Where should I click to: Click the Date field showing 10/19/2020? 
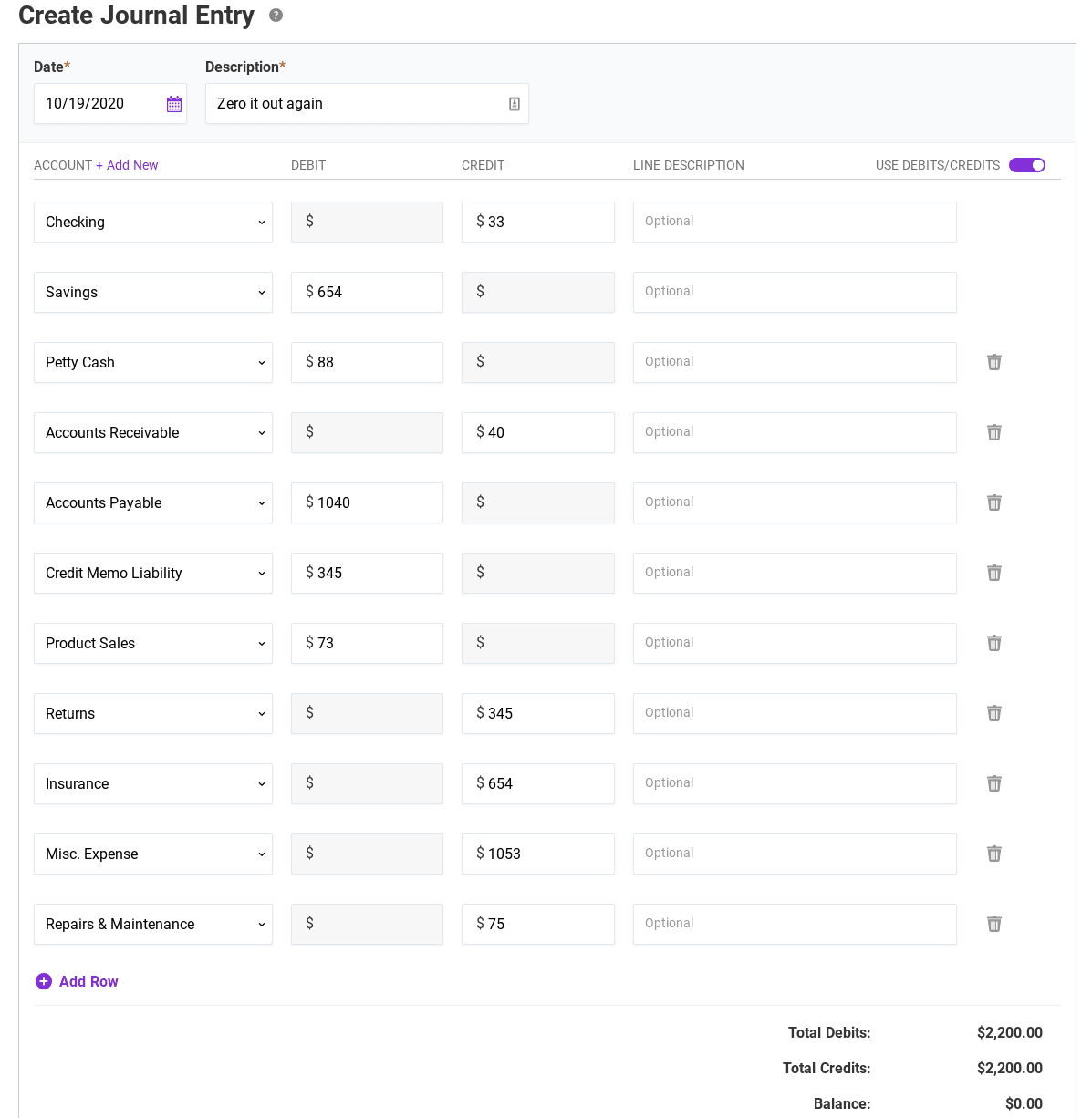[x=110, y=104]
